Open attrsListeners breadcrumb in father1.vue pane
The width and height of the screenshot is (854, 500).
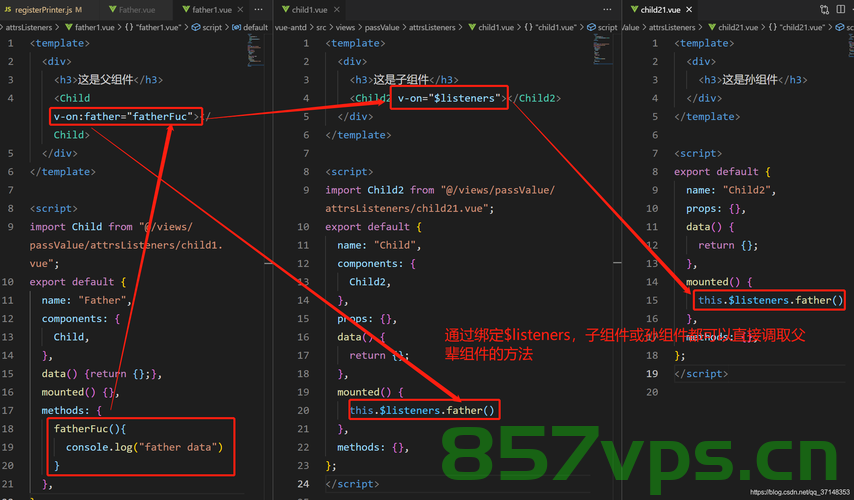(28, 27)
